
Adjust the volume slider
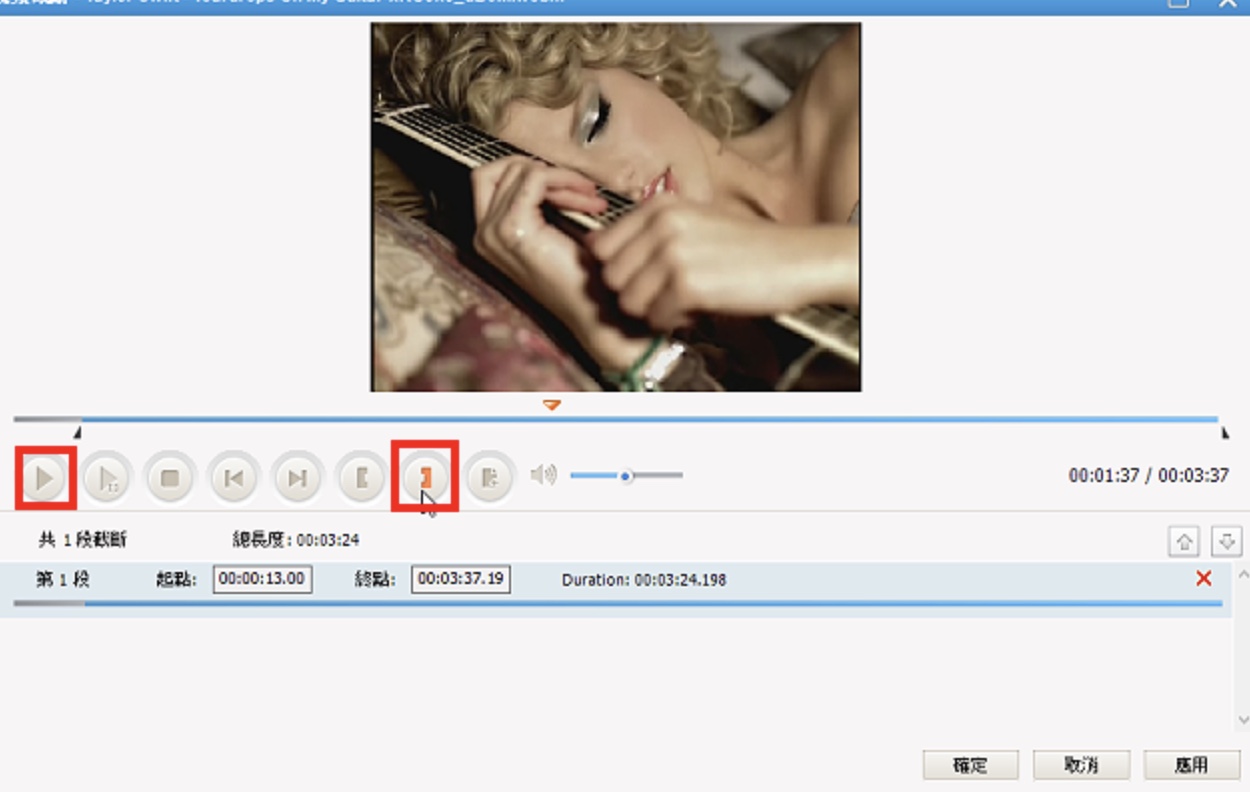[626, 475]
